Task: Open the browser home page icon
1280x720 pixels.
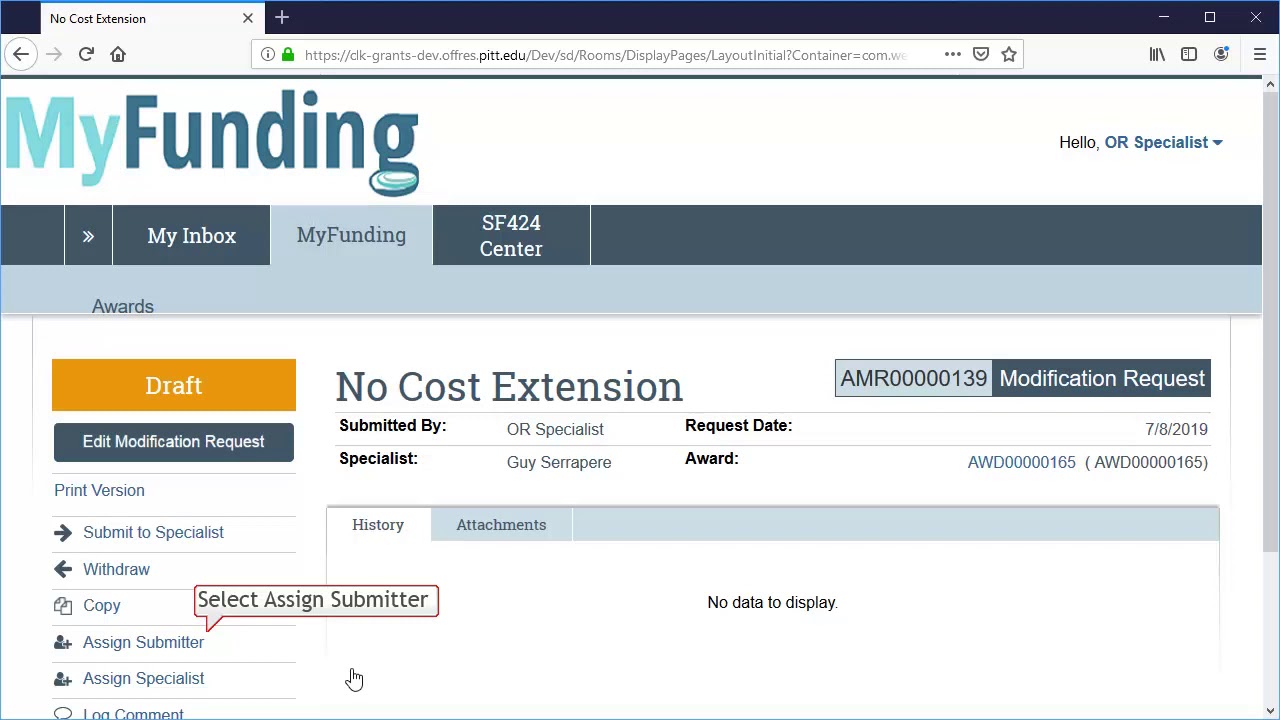Action: (118, 54)
